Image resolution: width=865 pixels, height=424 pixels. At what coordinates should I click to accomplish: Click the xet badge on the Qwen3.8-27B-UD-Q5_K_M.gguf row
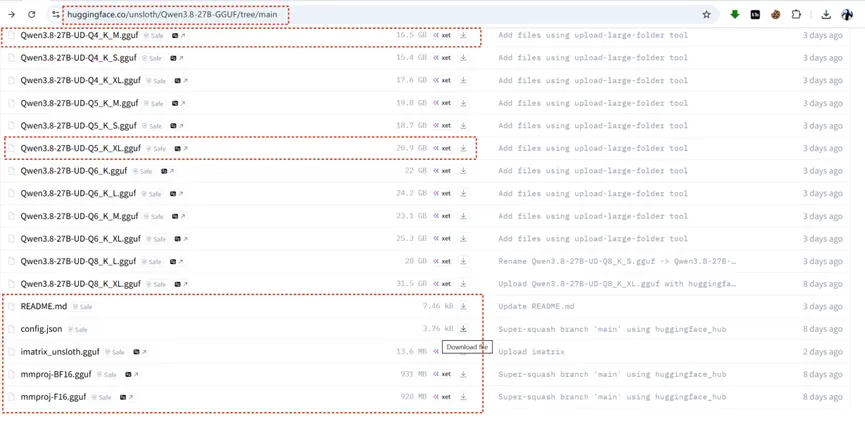(x=442, y=103)
